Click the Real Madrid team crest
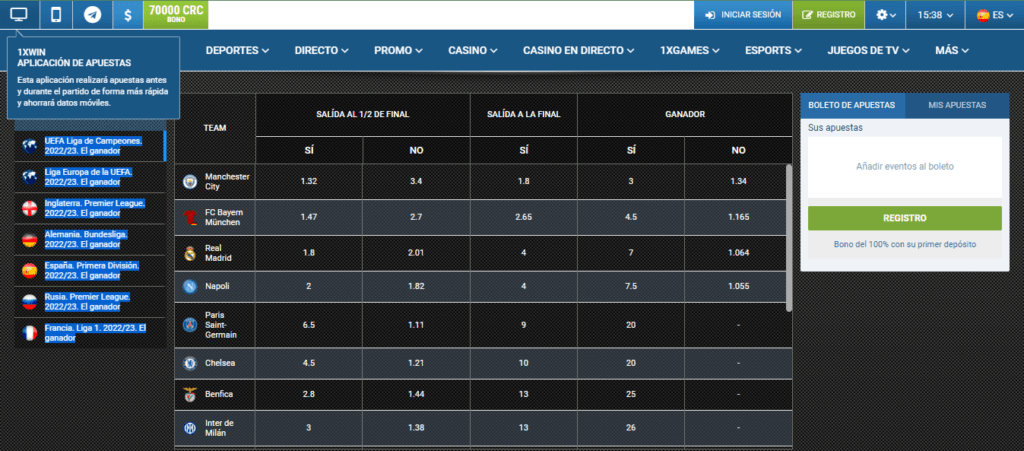This screenshot has height=451, width=1024. point(190,253)
